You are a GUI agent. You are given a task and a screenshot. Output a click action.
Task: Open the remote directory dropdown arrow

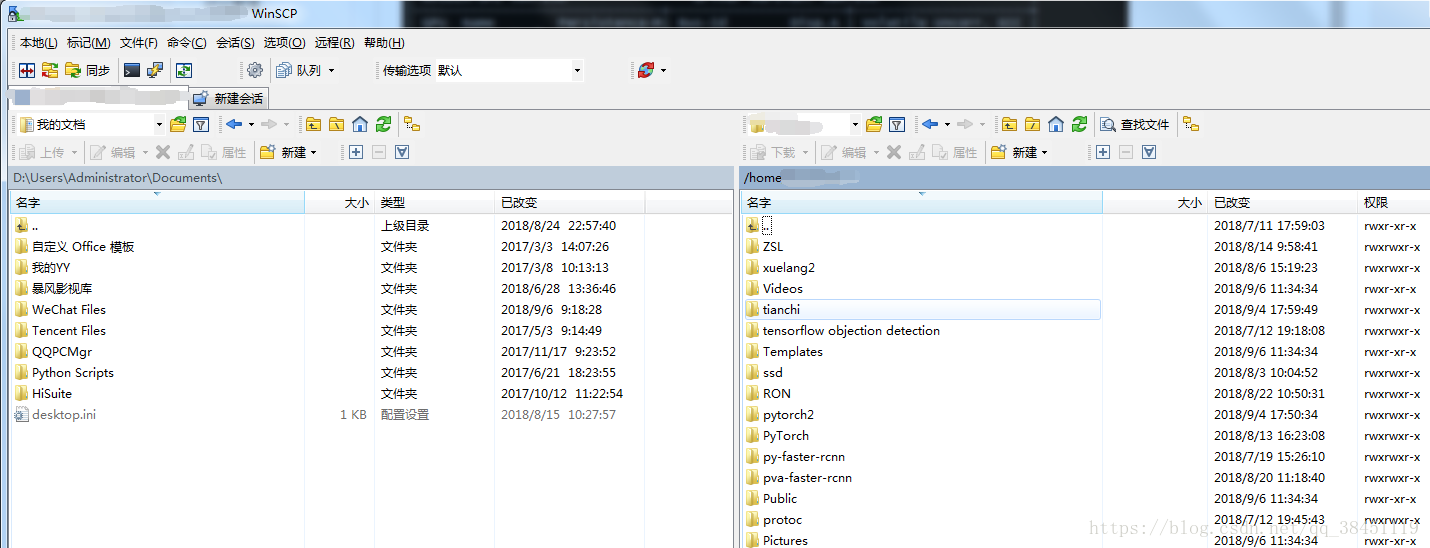click(855, 124)
